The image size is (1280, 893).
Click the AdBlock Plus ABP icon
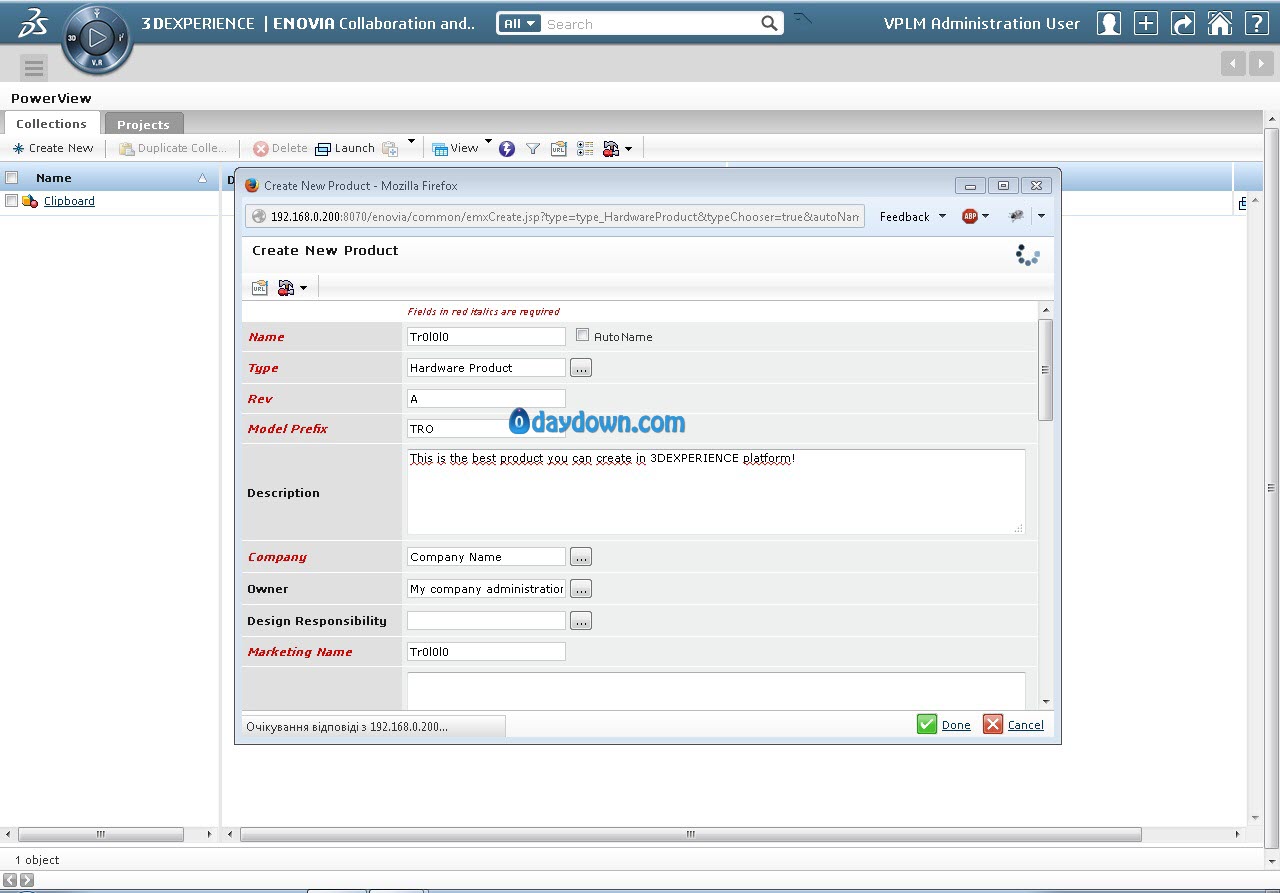[970, 216]
